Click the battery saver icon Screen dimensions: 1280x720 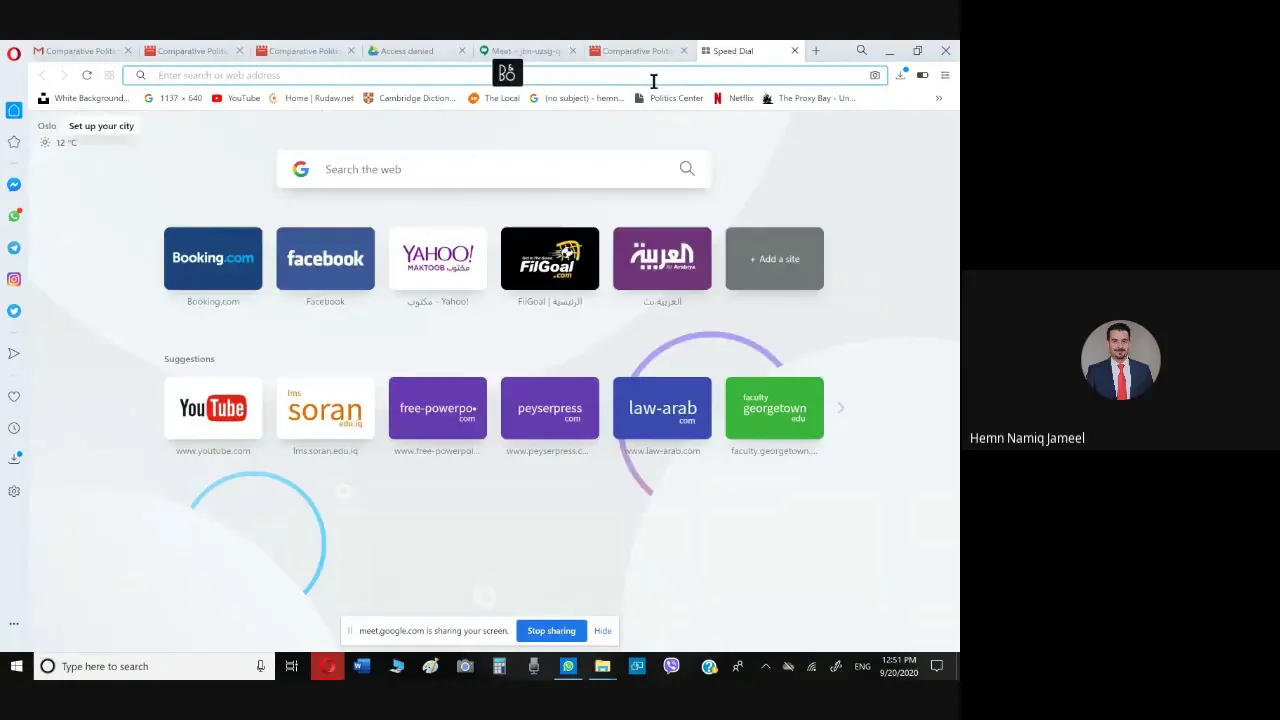click(x=923, y=75)
